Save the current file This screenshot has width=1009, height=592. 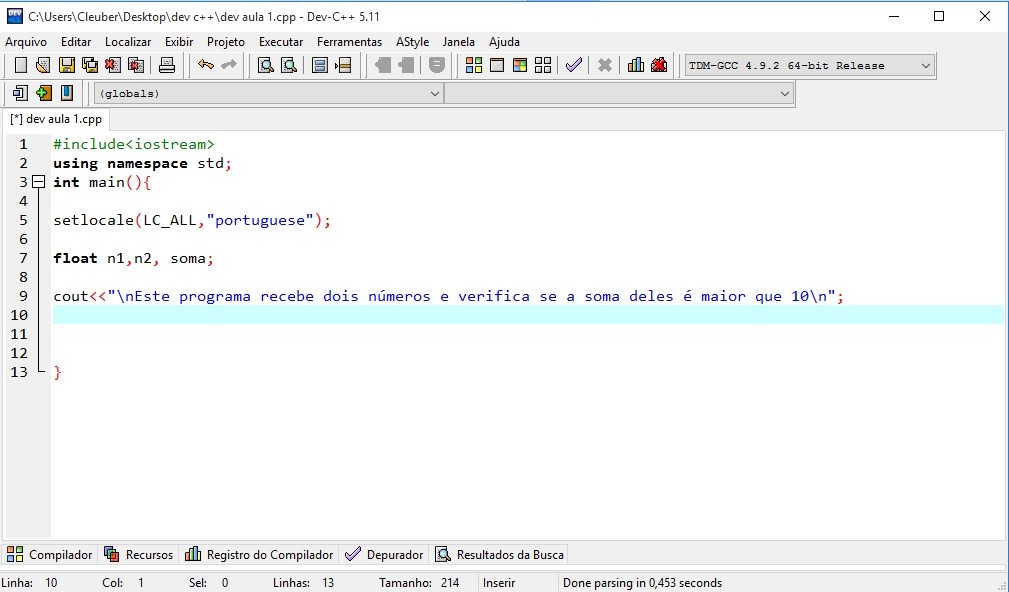pos(66,65)
